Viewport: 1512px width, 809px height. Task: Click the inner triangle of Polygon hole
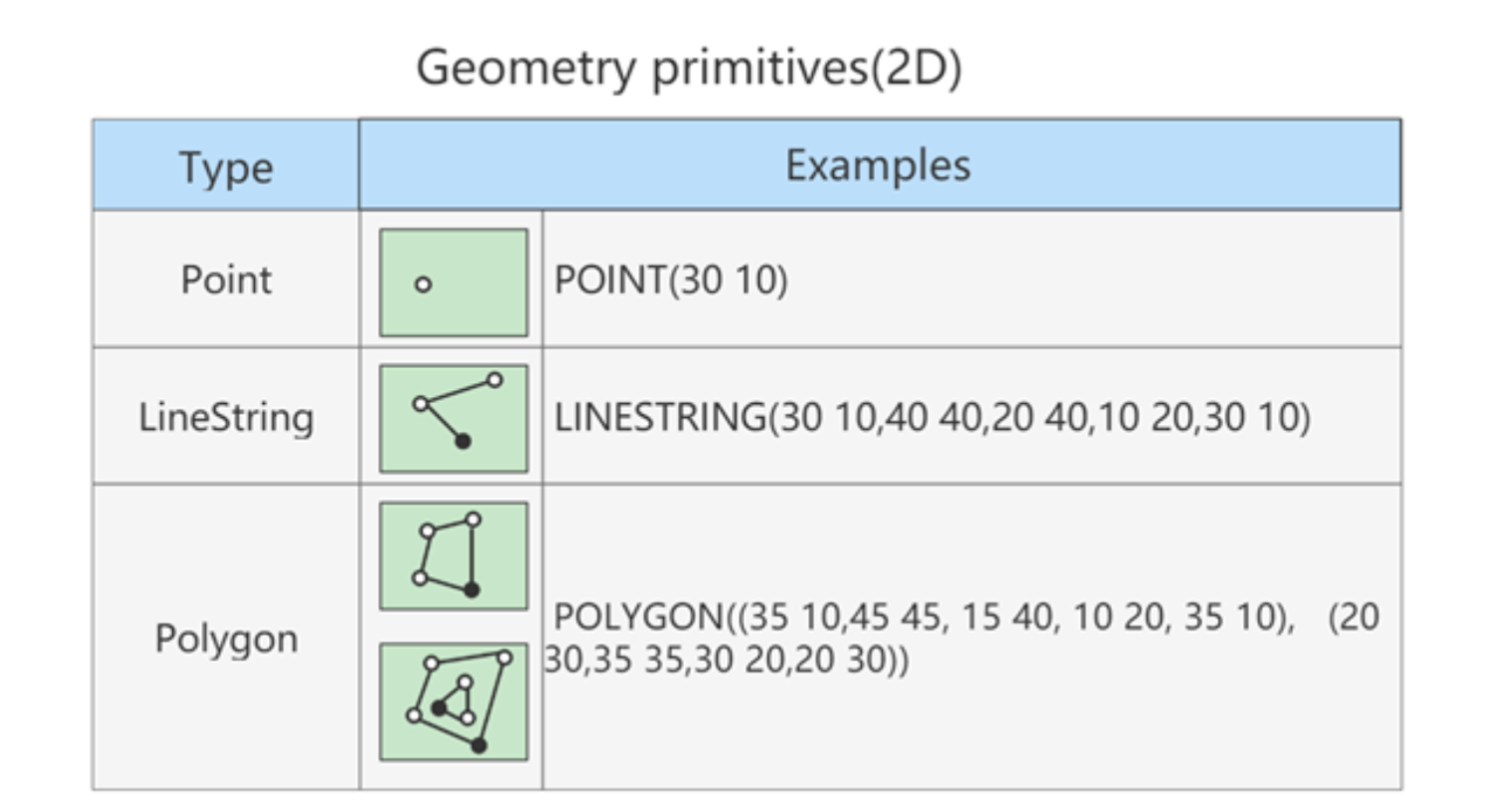[456, 701]
